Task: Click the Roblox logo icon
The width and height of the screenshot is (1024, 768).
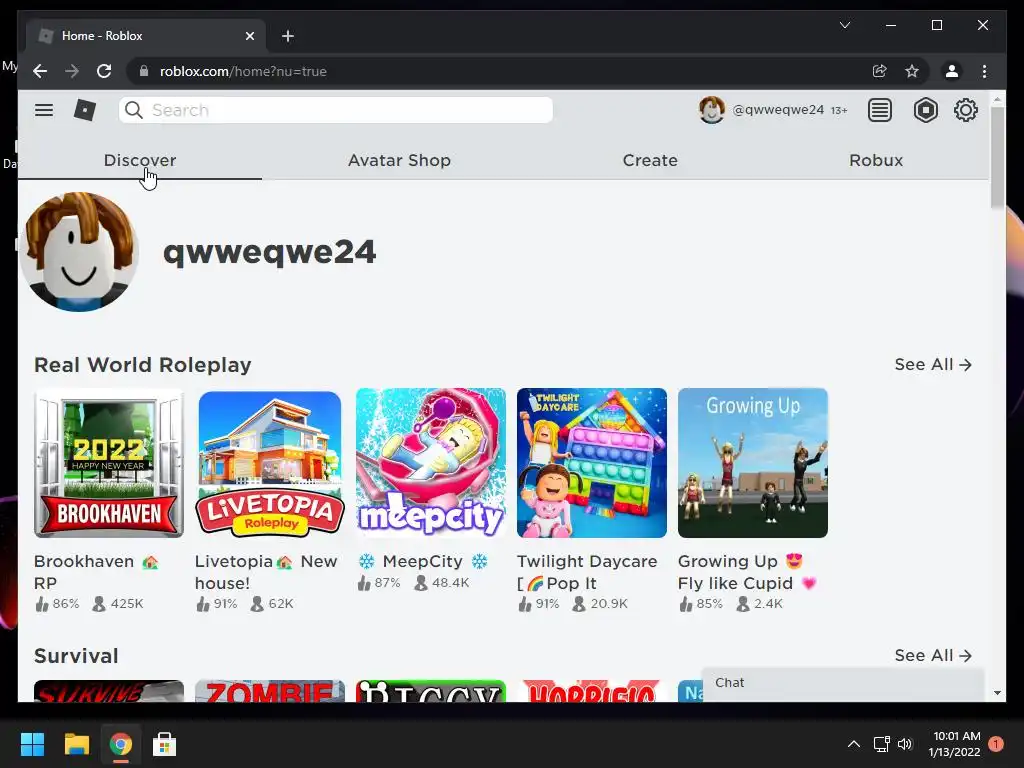Action: [84, 110]
